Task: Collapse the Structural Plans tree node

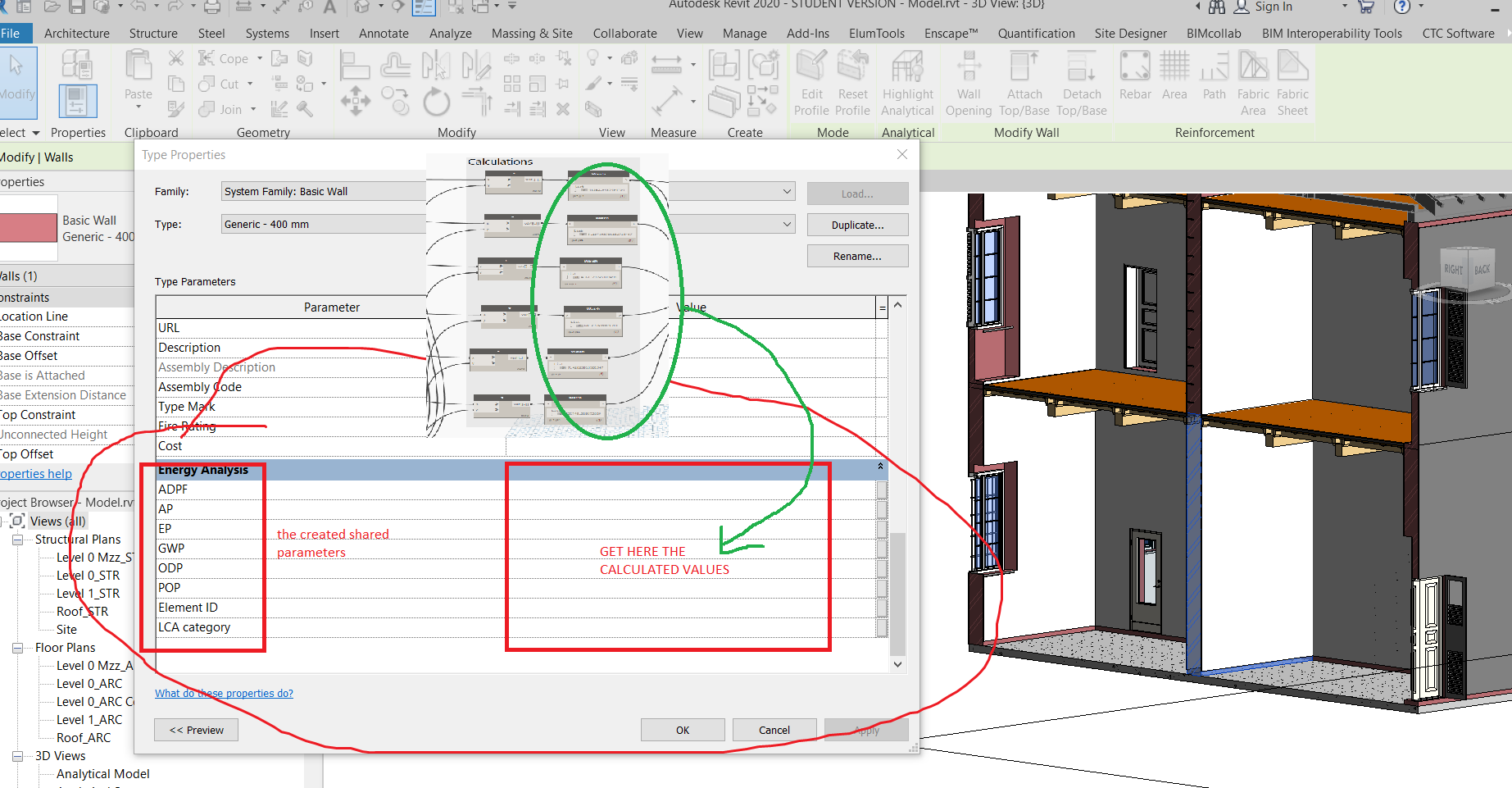Action: click(17, 540)
